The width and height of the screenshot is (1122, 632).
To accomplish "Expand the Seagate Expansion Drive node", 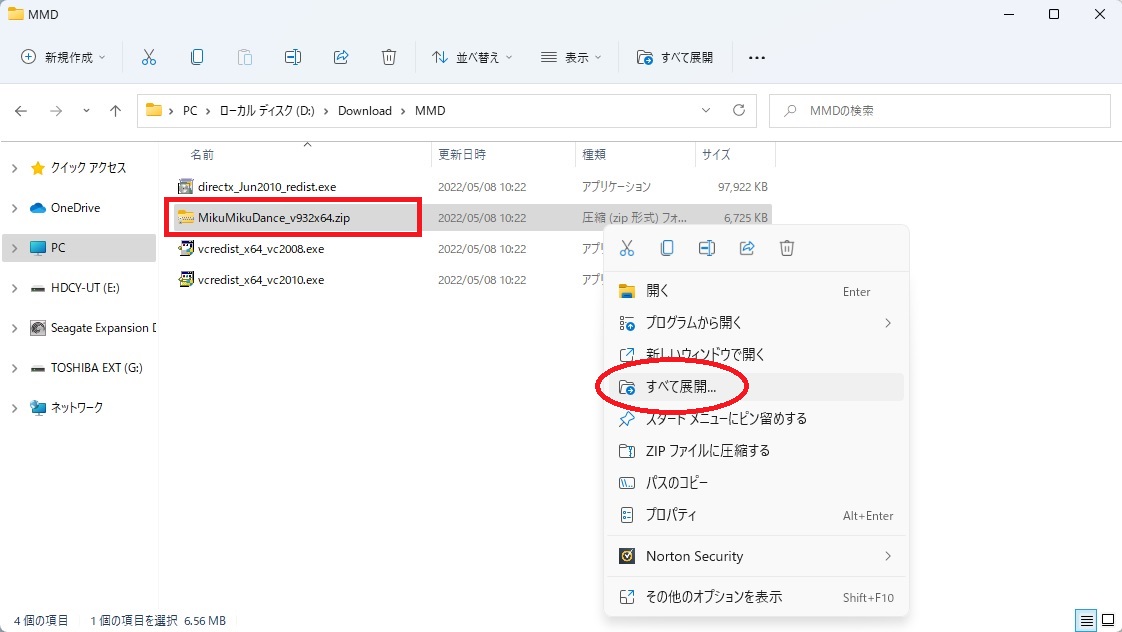I will [x=14, y=329].
